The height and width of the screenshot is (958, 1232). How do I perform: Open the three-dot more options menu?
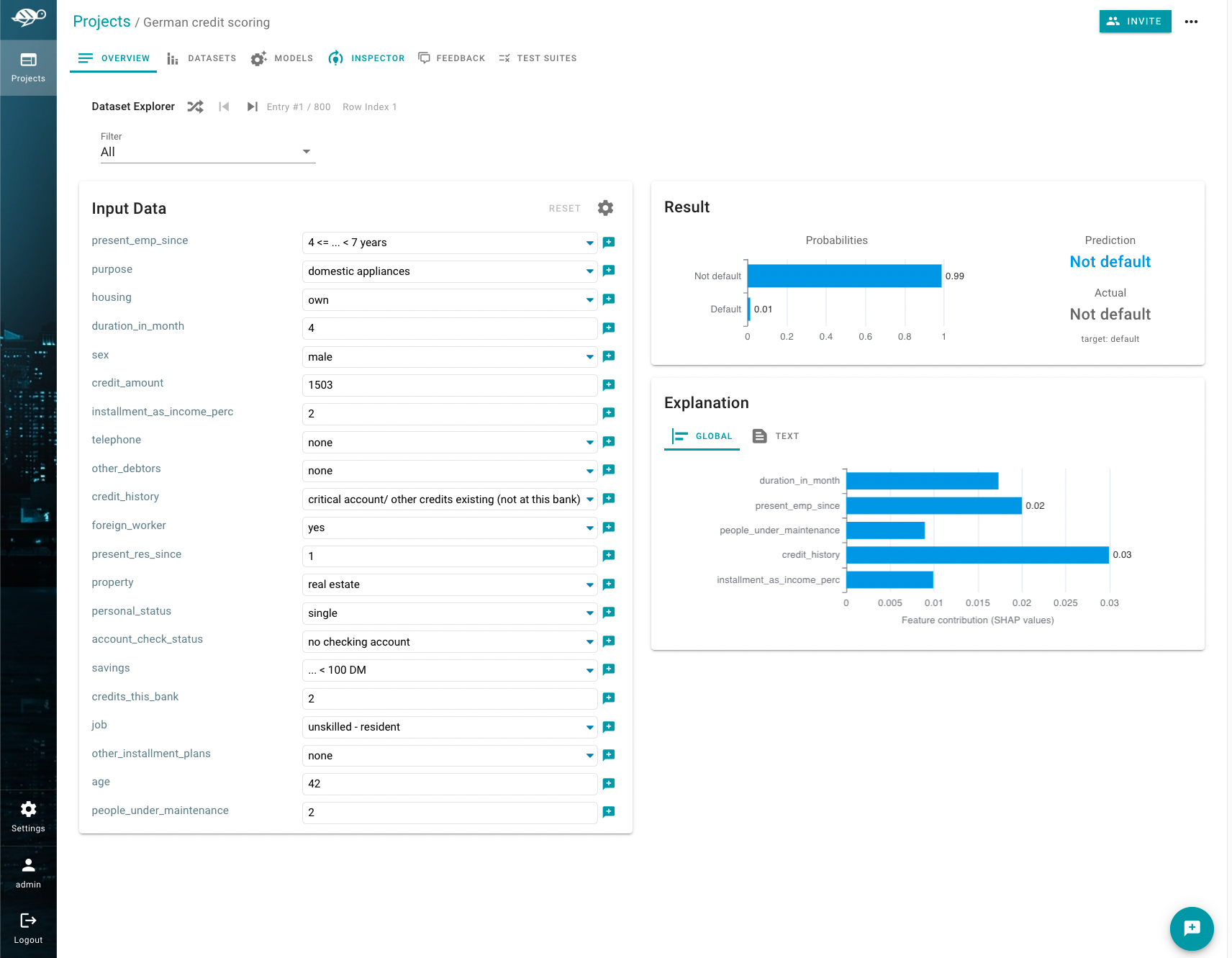(x=1191, y=22)
